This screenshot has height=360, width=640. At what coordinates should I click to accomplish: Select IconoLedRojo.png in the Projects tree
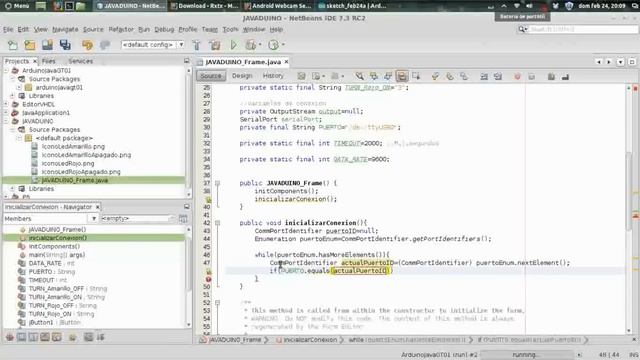(x=68, y=163)
